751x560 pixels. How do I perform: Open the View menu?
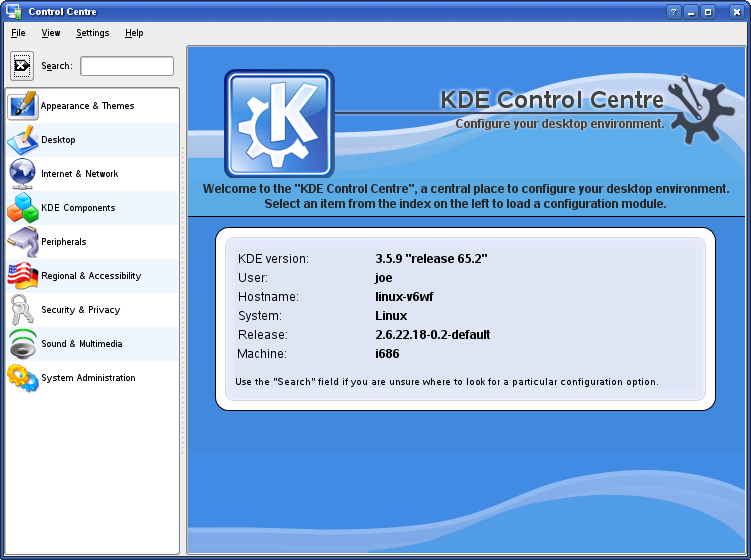coord(51,33)
